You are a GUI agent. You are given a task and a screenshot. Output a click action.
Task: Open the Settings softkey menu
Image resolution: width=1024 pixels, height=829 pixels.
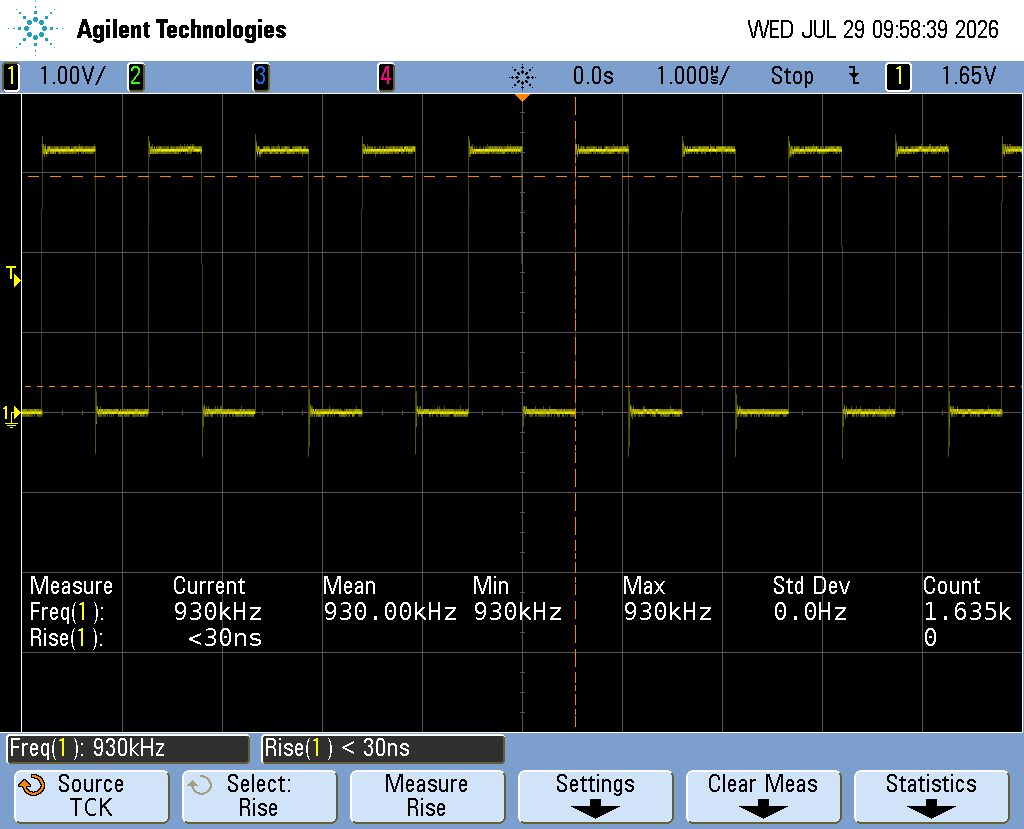pyautogui.click(x=595, y=796)
